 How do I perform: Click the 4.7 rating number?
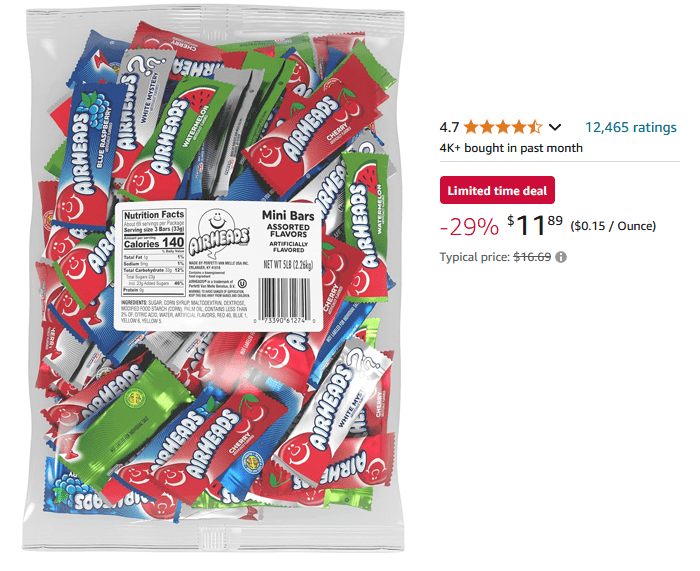point(449,127)
